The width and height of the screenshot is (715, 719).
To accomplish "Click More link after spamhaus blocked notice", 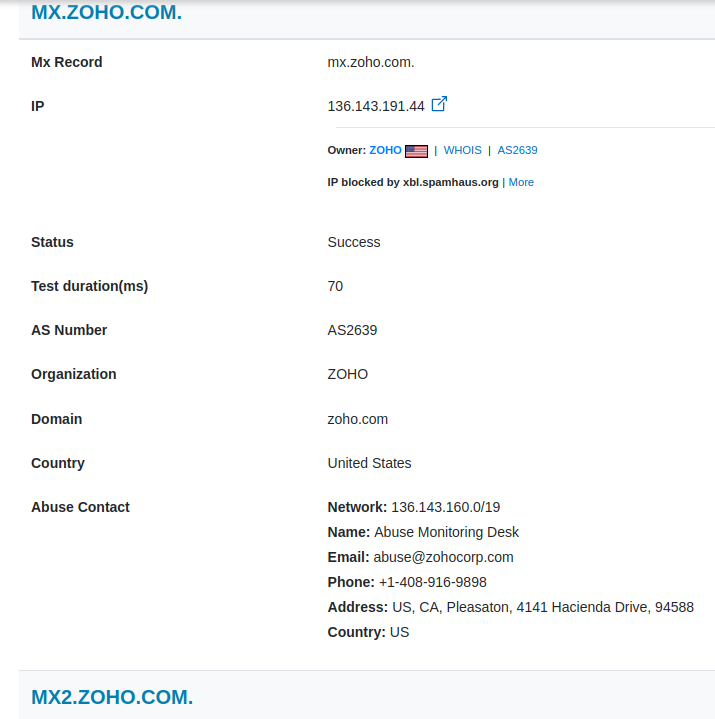I will coord(521,183).
